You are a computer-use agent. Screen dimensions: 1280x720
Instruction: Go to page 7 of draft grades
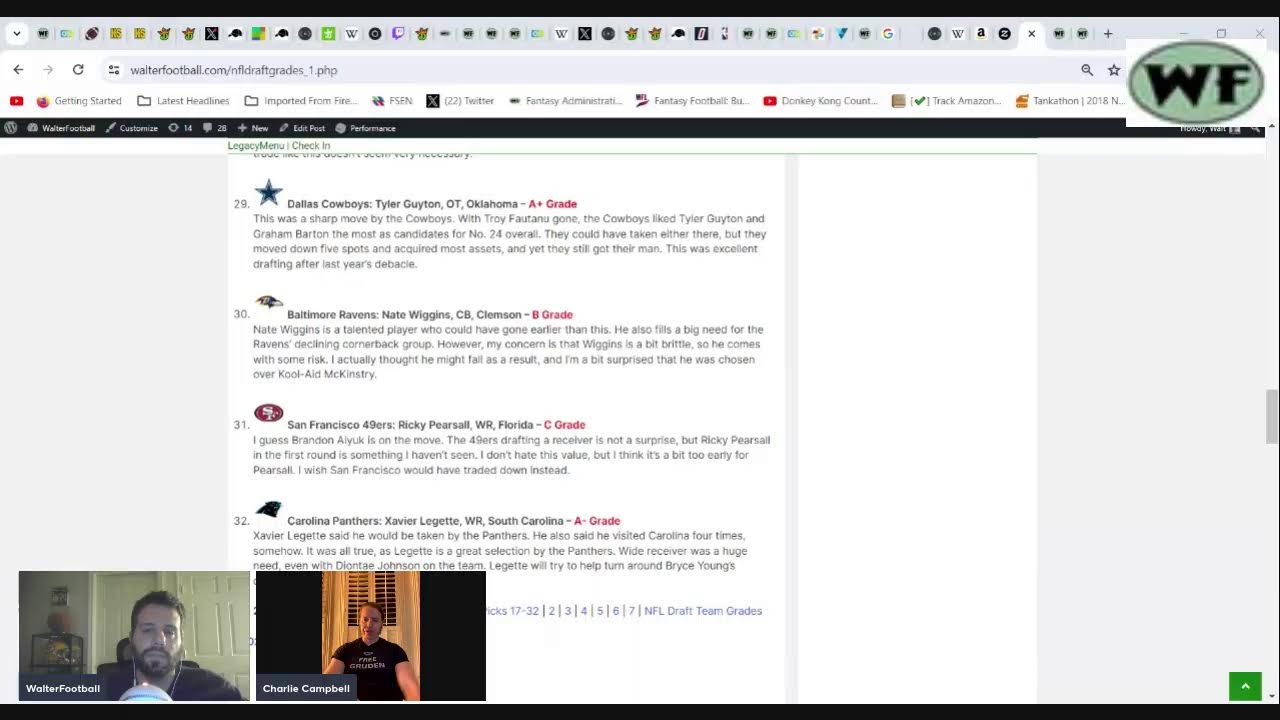tap(632, 611)
